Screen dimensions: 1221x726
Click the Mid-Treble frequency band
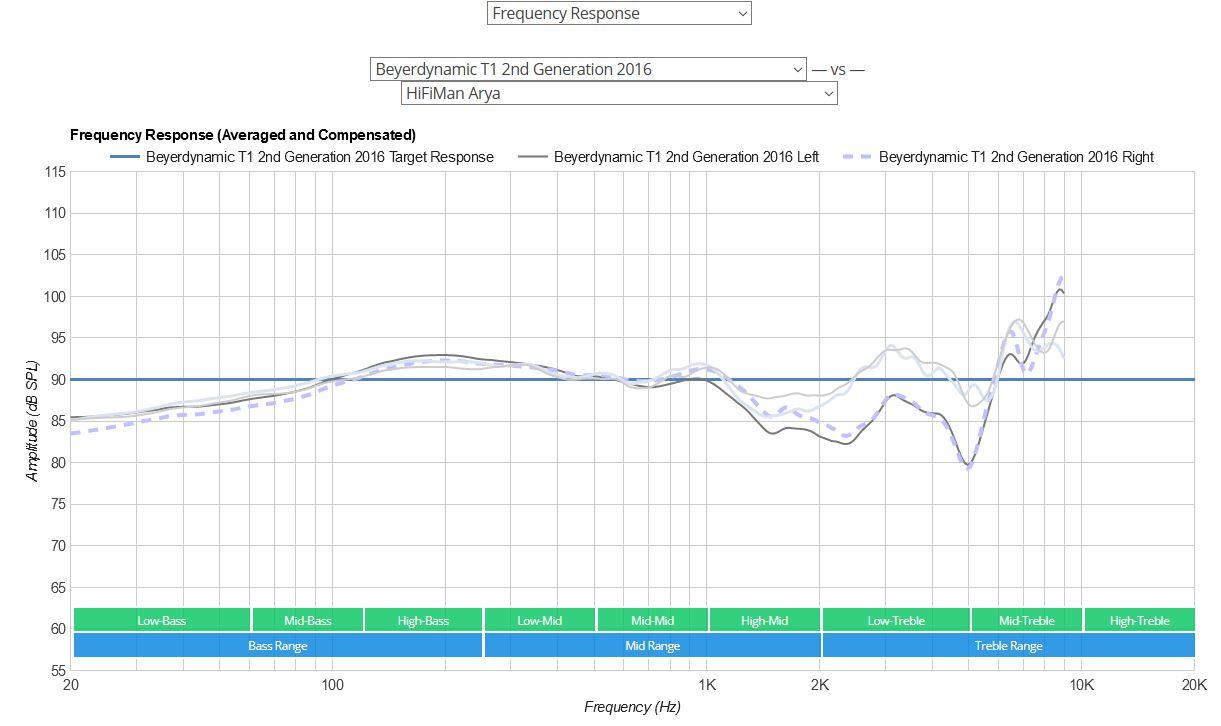(x=1026, y=620)
